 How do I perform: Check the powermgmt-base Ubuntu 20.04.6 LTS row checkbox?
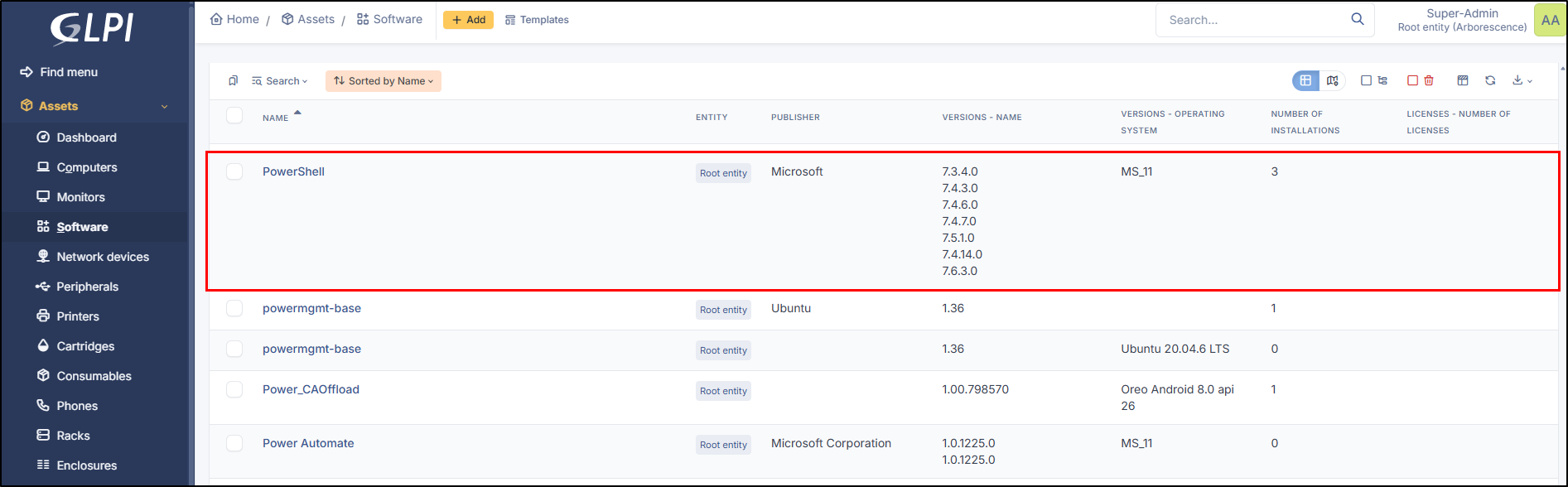[x=234, y=349]
